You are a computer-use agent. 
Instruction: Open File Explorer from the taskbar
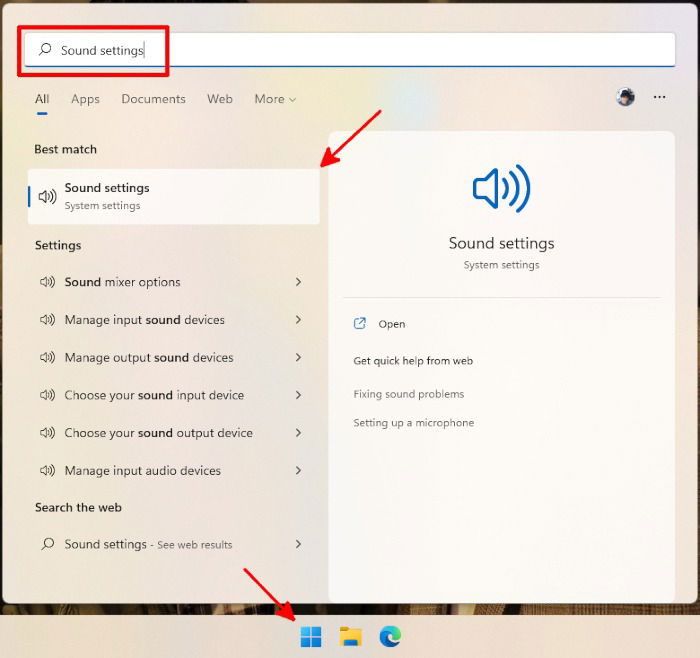(x=350, y=636)
